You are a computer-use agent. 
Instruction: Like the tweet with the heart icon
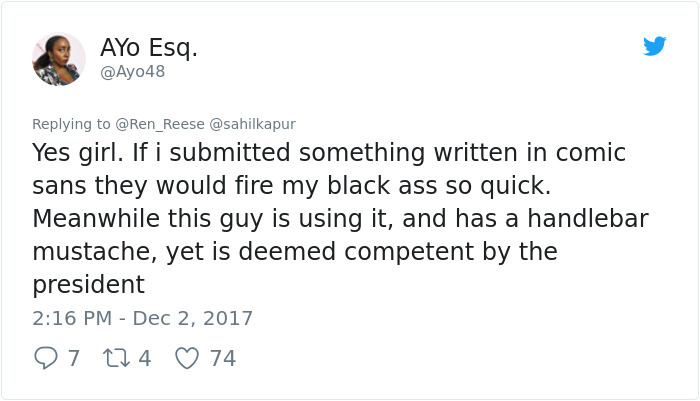(187, 357)
